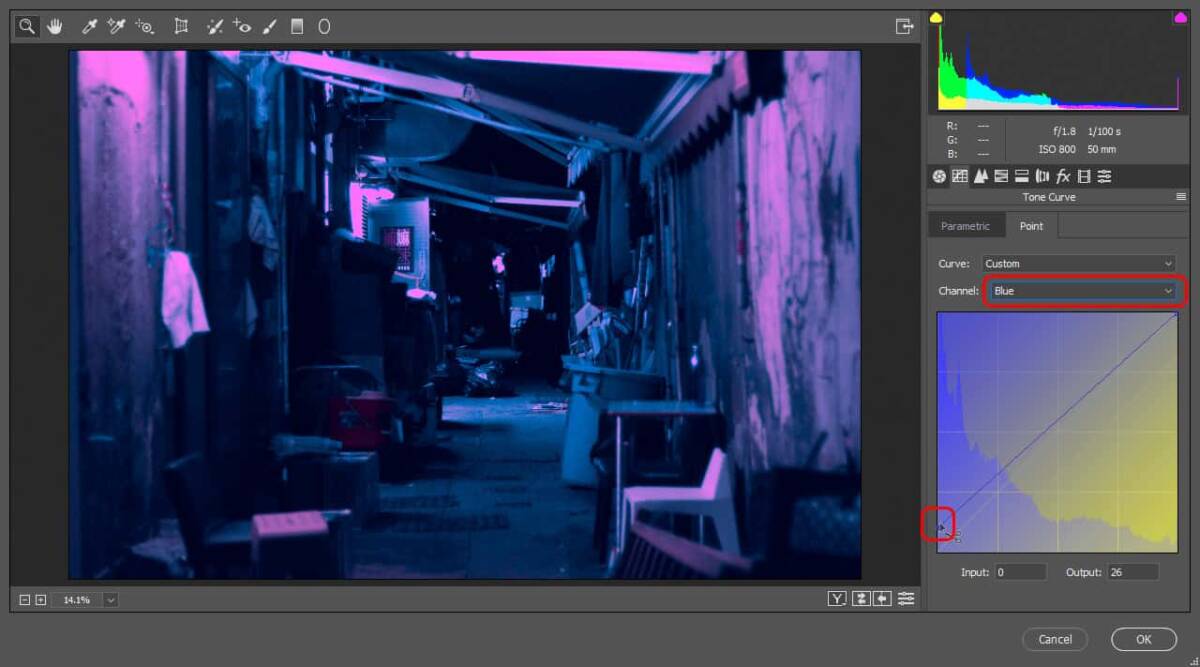Open the Detail panel
This screenshot has height=667, width=1200.
click(x=980, y=176)
